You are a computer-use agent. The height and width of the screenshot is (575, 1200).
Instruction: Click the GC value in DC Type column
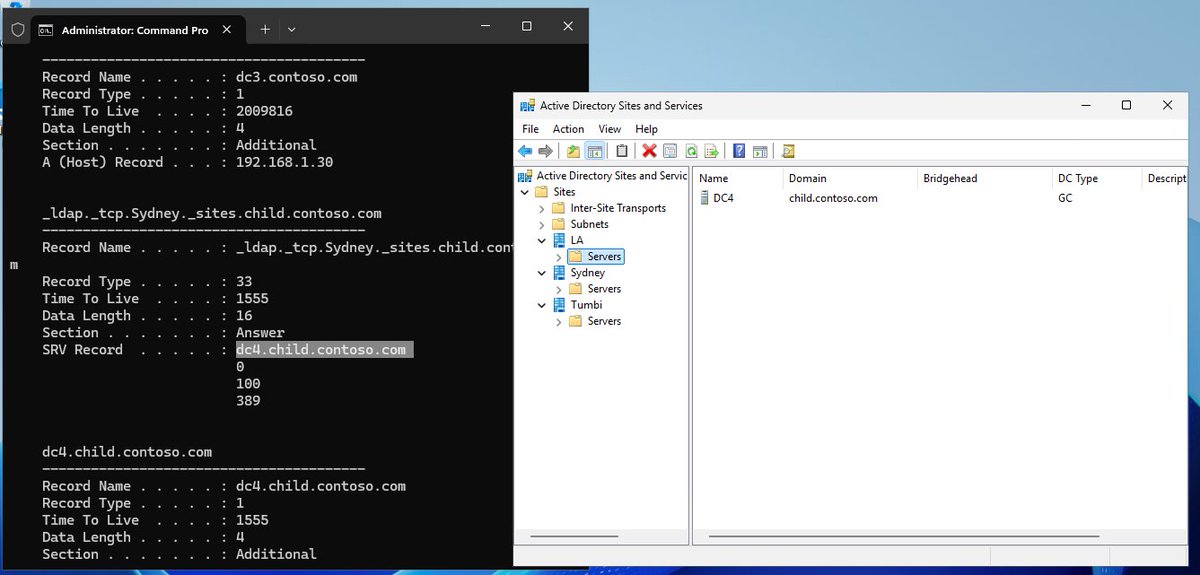[x=1065, y=198]
